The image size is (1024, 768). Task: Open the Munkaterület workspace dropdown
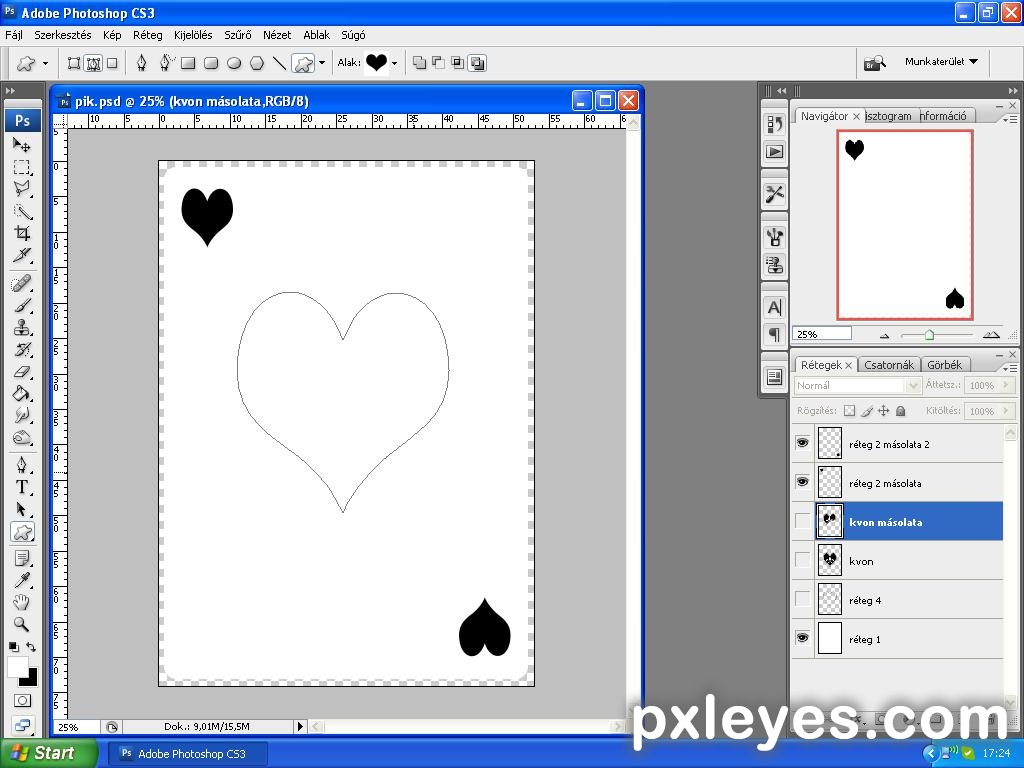pos(941,61)
